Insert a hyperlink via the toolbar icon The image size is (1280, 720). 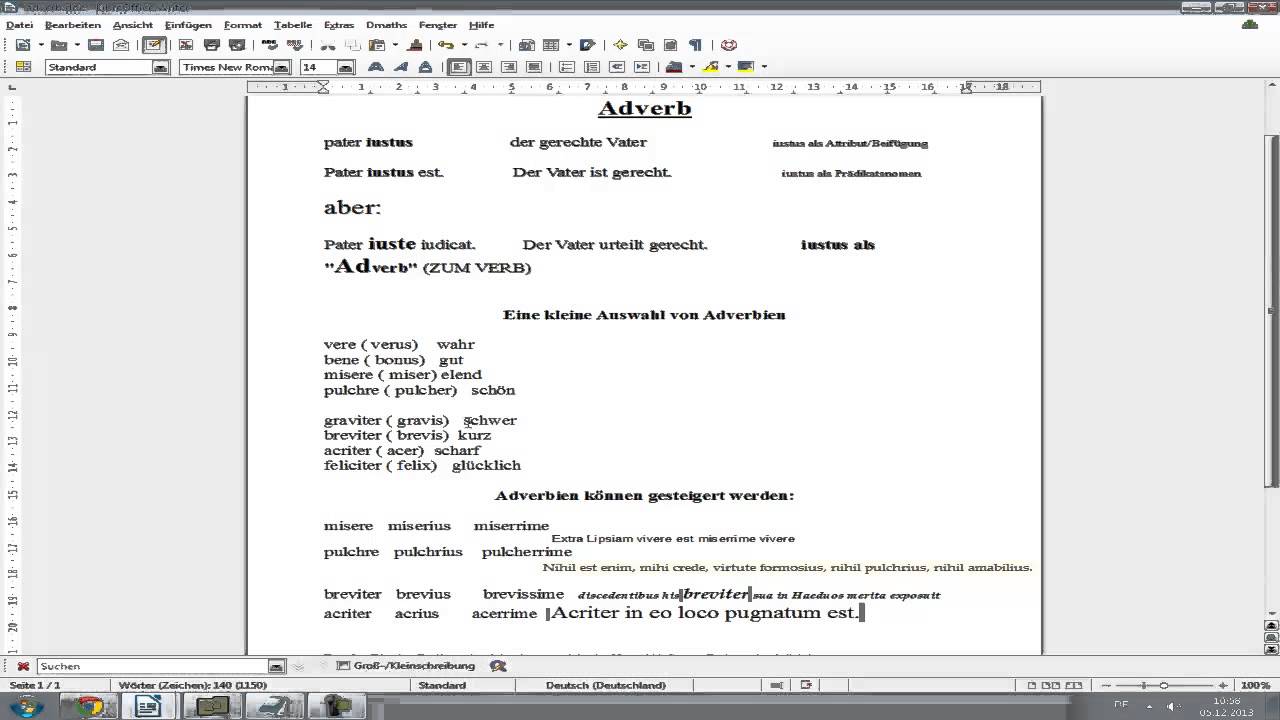tap(526, 45)
